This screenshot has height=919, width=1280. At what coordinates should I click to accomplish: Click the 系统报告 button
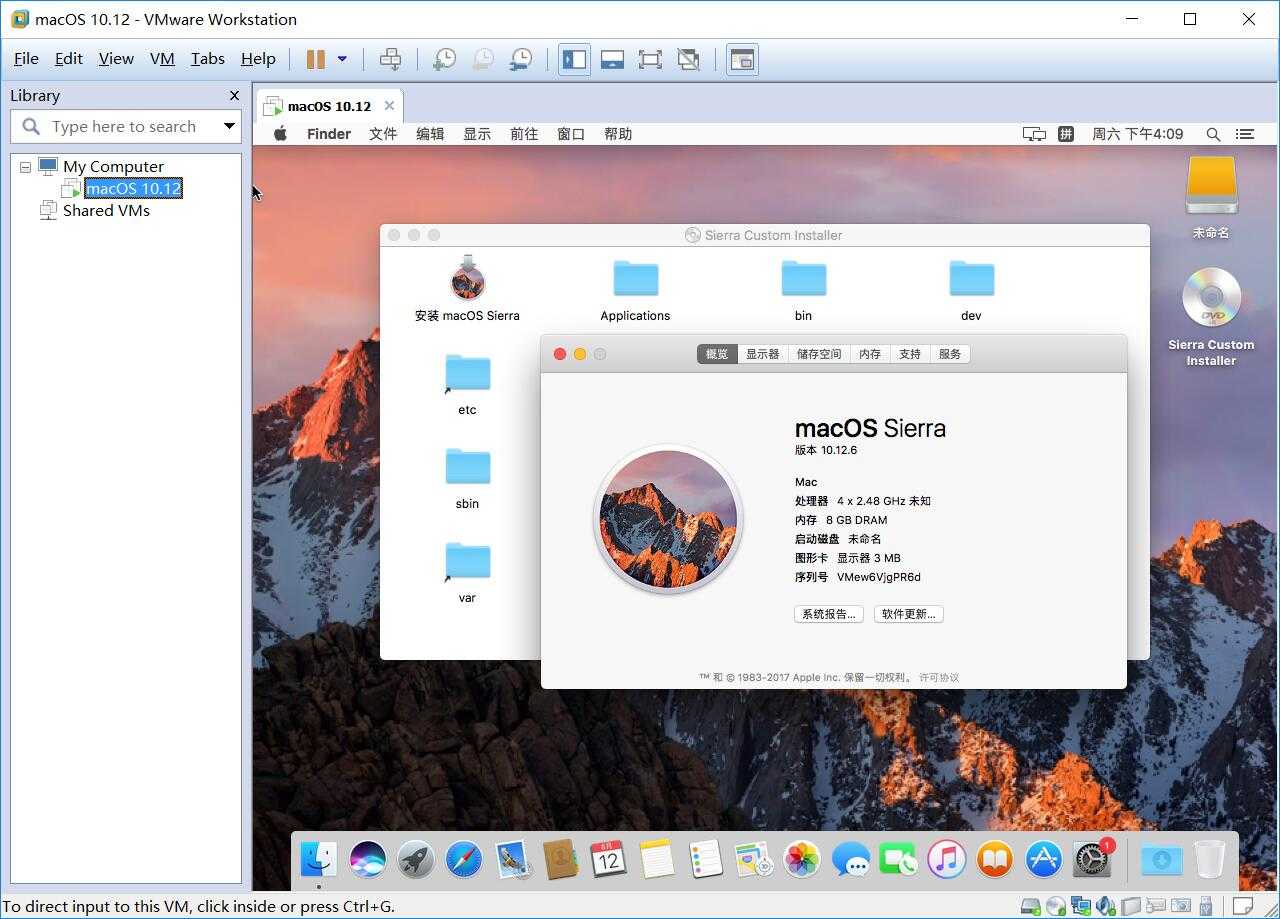click(x=829, y=614)
